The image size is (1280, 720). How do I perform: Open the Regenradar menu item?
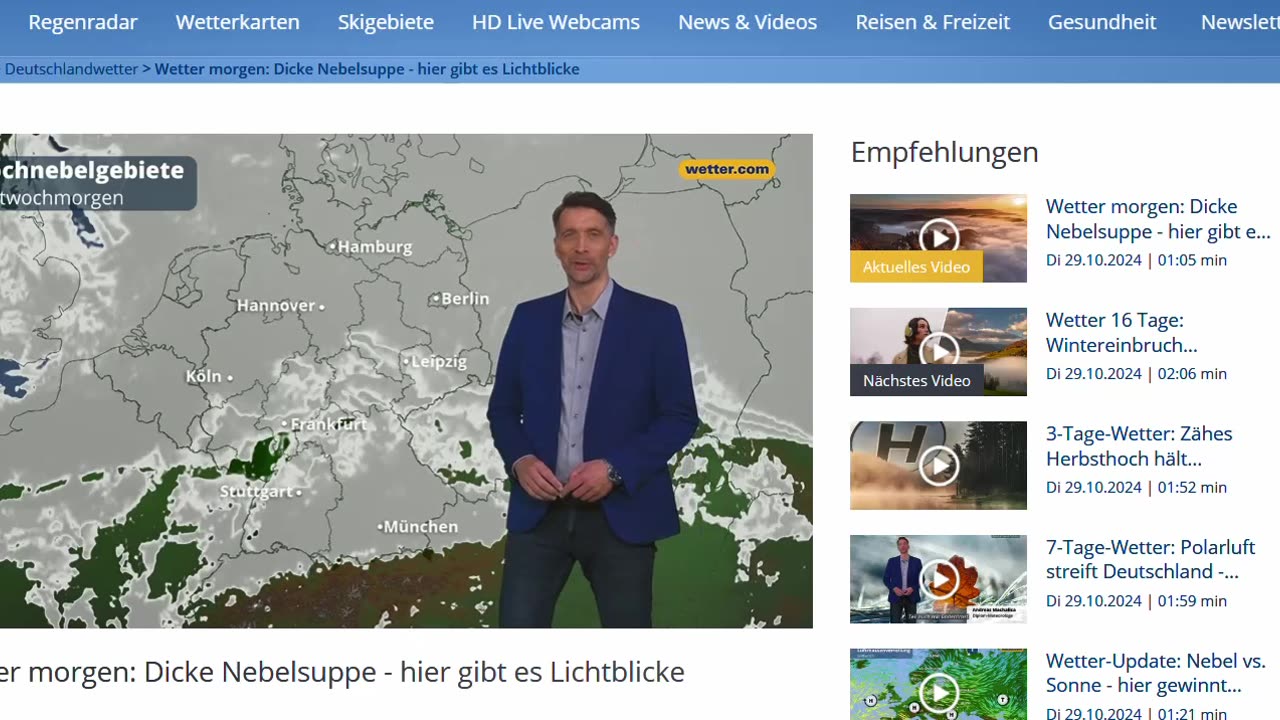(83, 22)
